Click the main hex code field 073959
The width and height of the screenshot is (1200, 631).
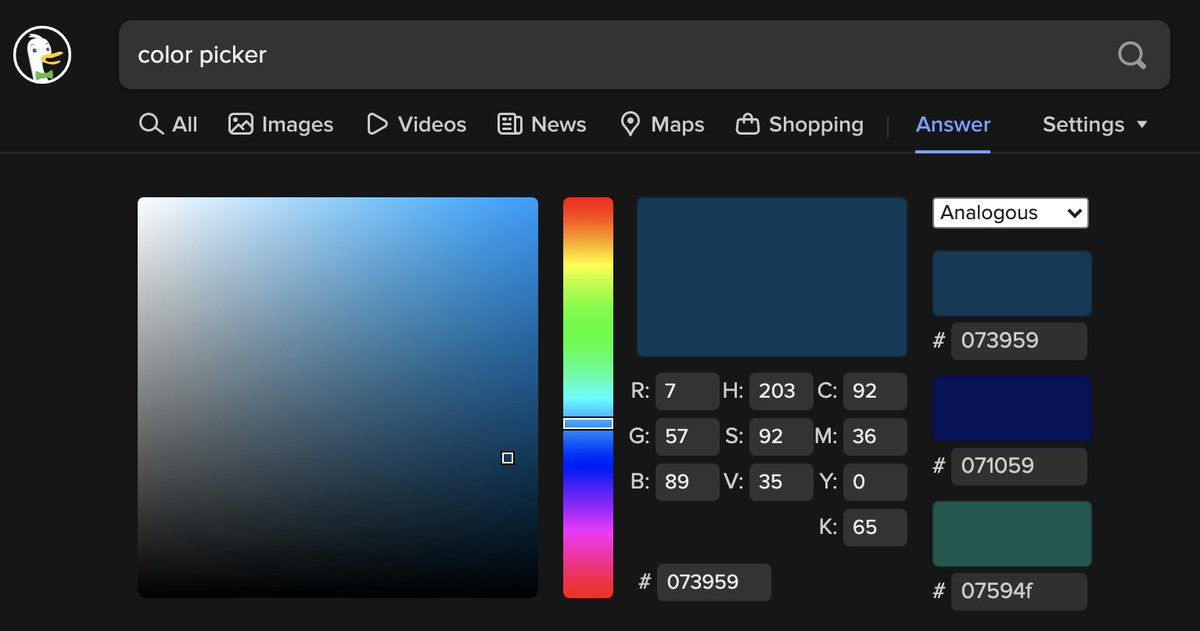[713, 582]
